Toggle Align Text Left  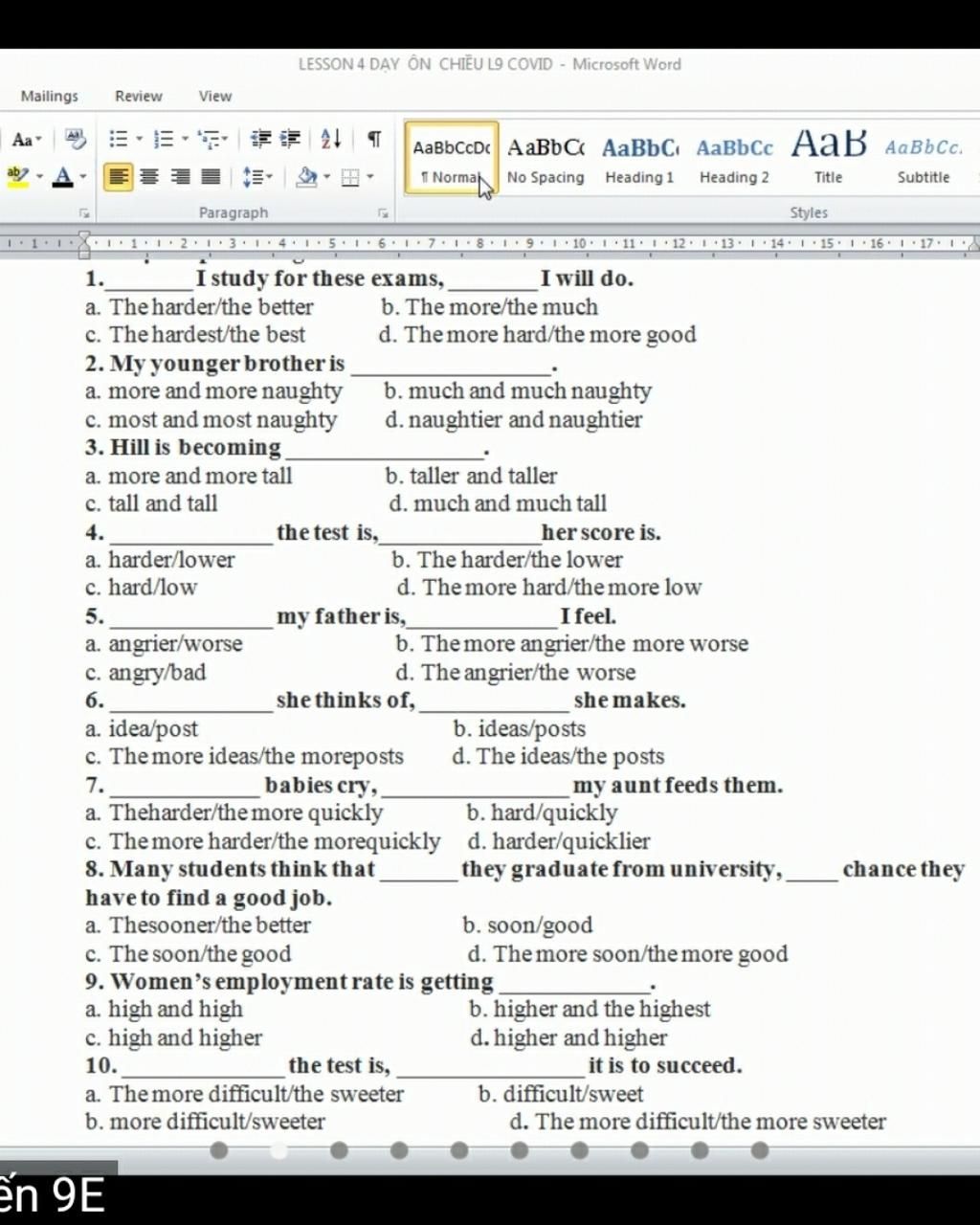118,177
